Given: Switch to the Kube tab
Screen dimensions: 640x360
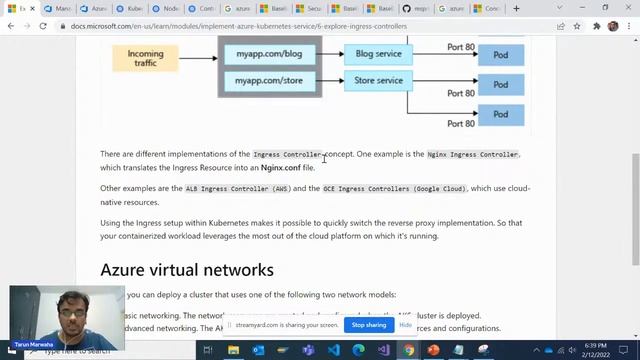Looking at the screenshot, I should 130,9.
